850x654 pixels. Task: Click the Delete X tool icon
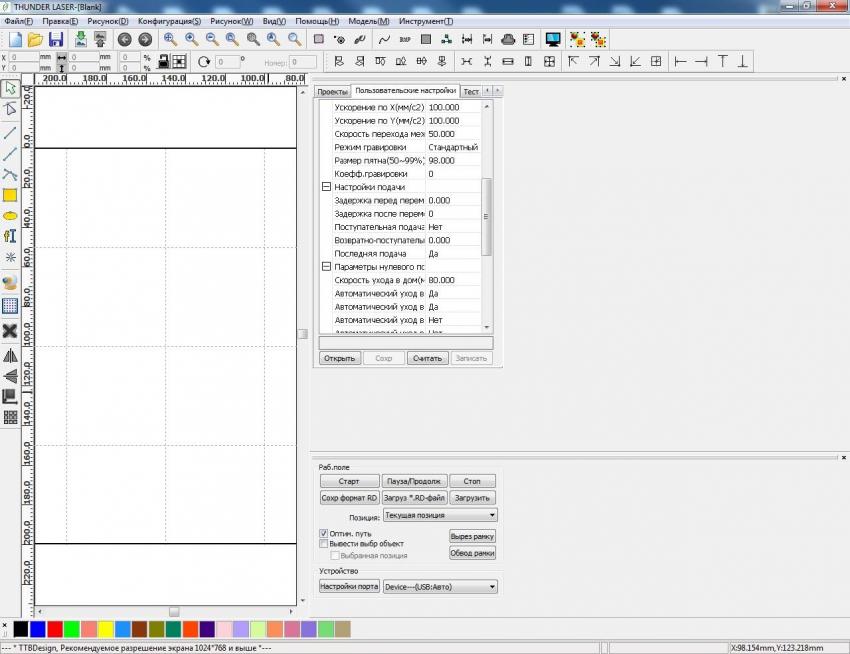[10, 331]
